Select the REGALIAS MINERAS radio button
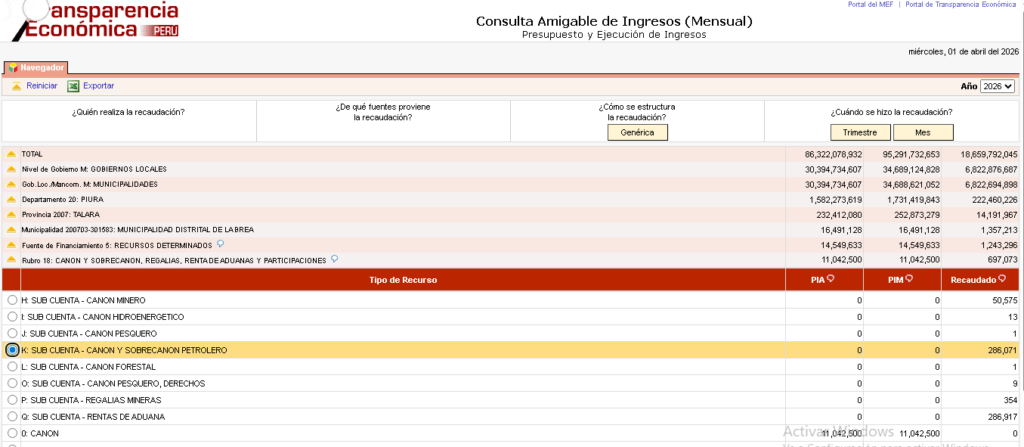Viewport: 1024px width, 447px height. tap(12, 400)
